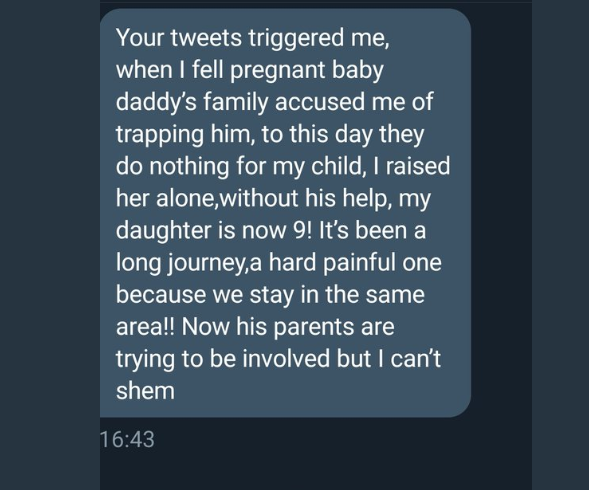Click the opening words "Your tweets"
Screen dimensions: 589x490
[x=179, y=39]
